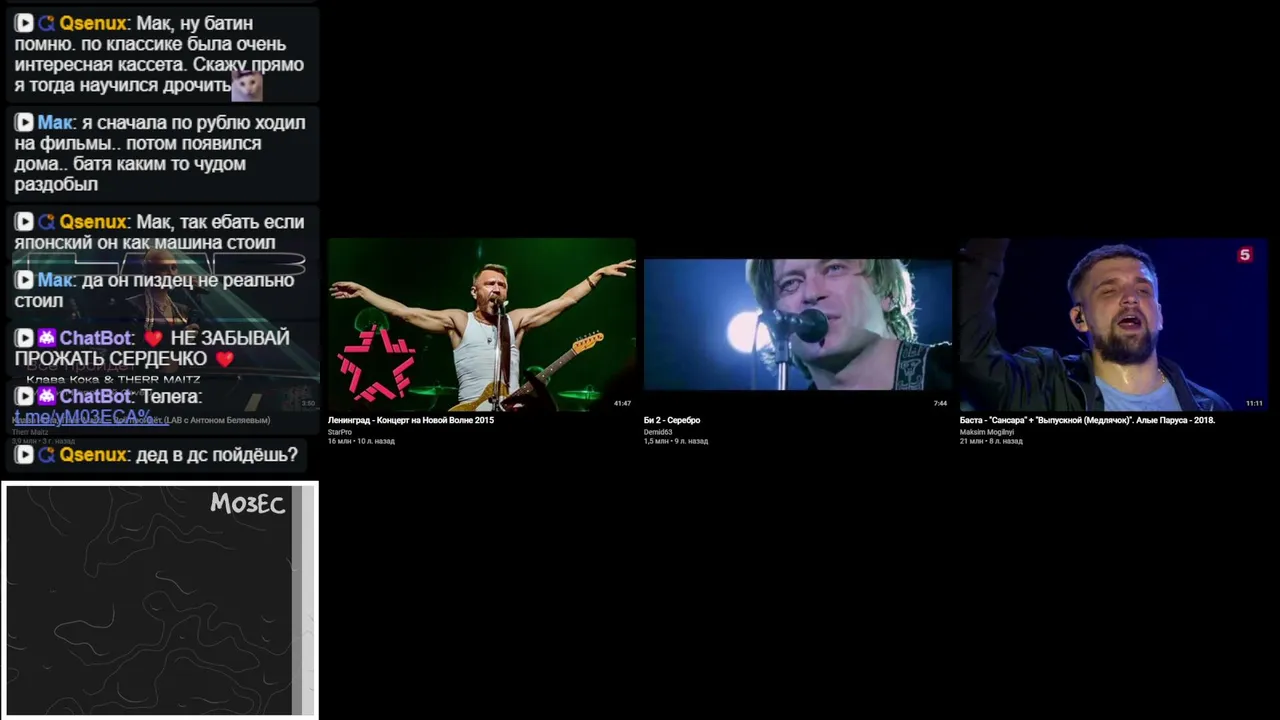This screenshot has width=1280, height=720.
Task: Click ChatBot username in "НЕ ЗАБЫВАЙ" message
Action: (x=96, y=338)
